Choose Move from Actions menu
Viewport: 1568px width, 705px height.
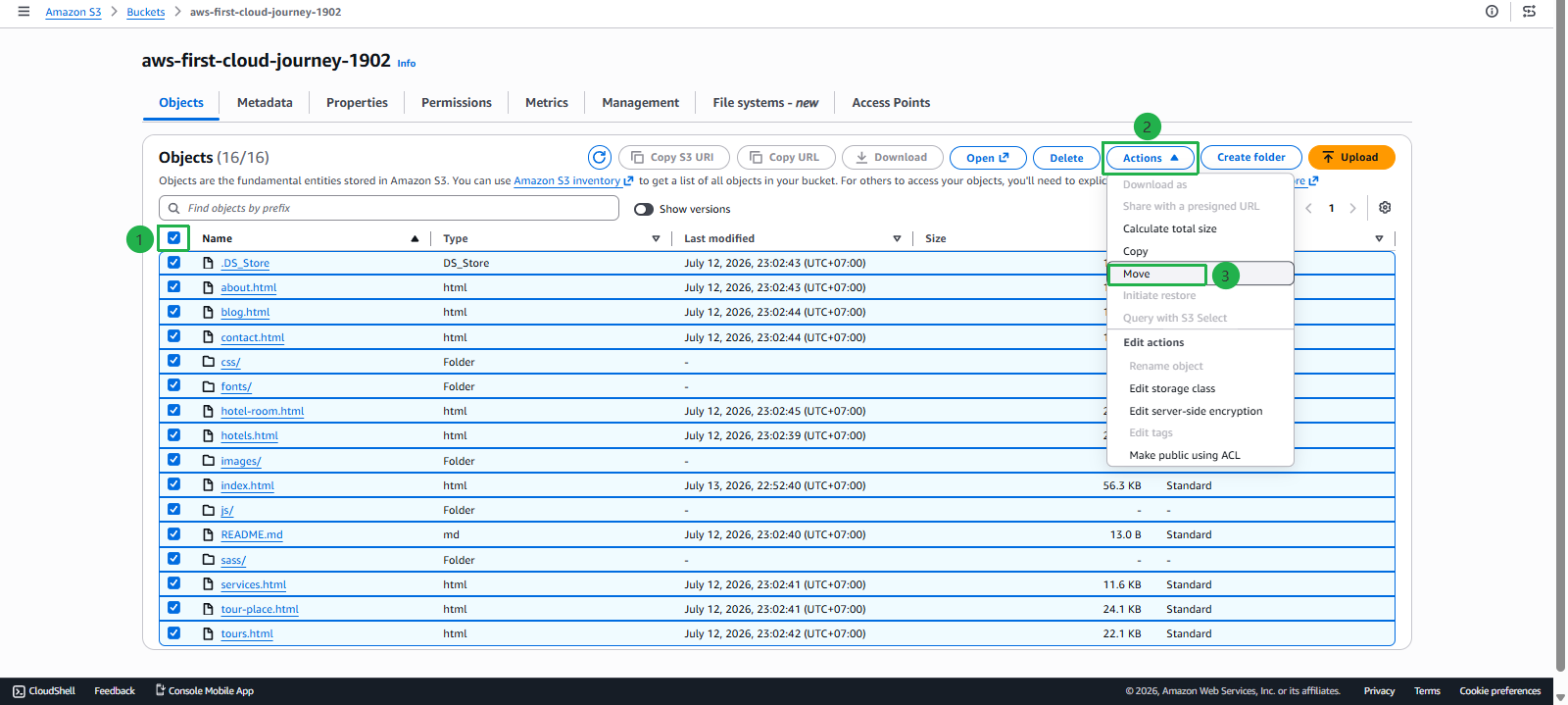[x=1200, y=274]
